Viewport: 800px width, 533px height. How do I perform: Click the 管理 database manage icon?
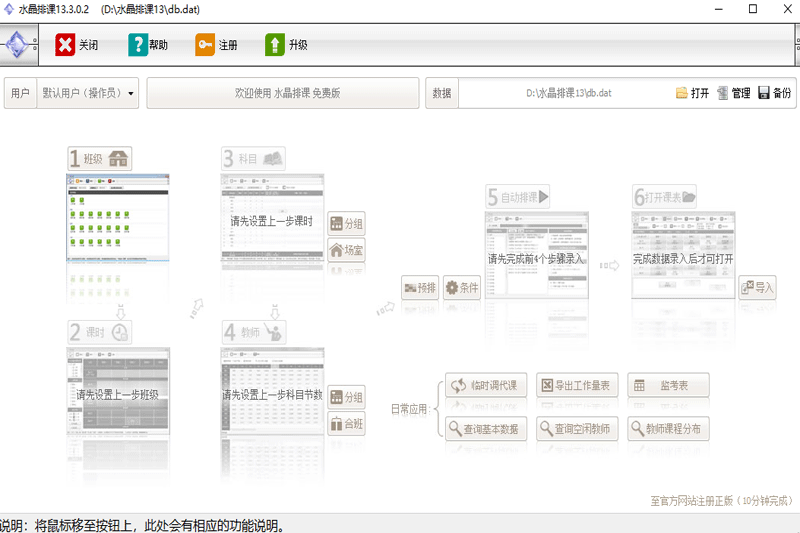click(722, 93)
